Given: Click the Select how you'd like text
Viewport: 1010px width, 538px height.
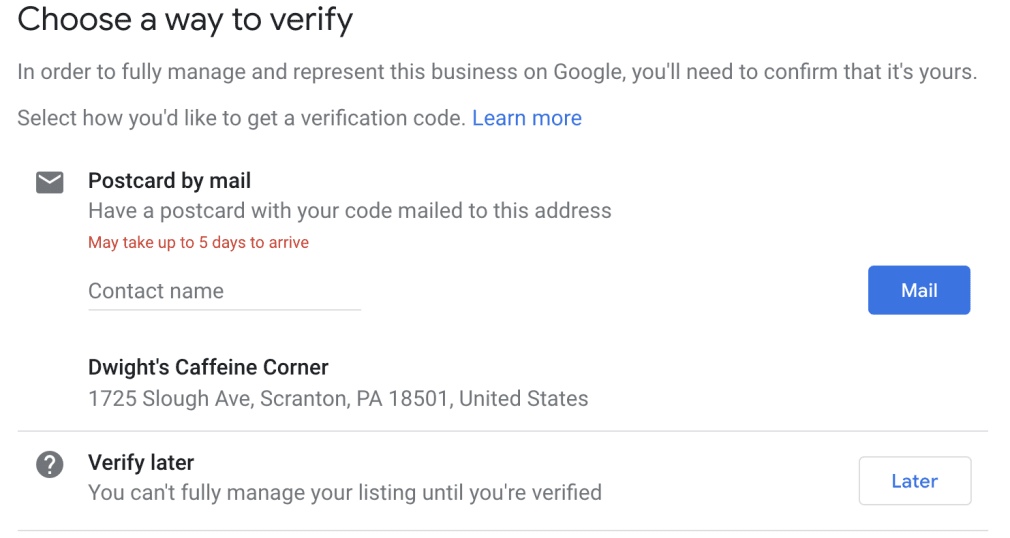Looking at the screenshot, I should 241,118.
